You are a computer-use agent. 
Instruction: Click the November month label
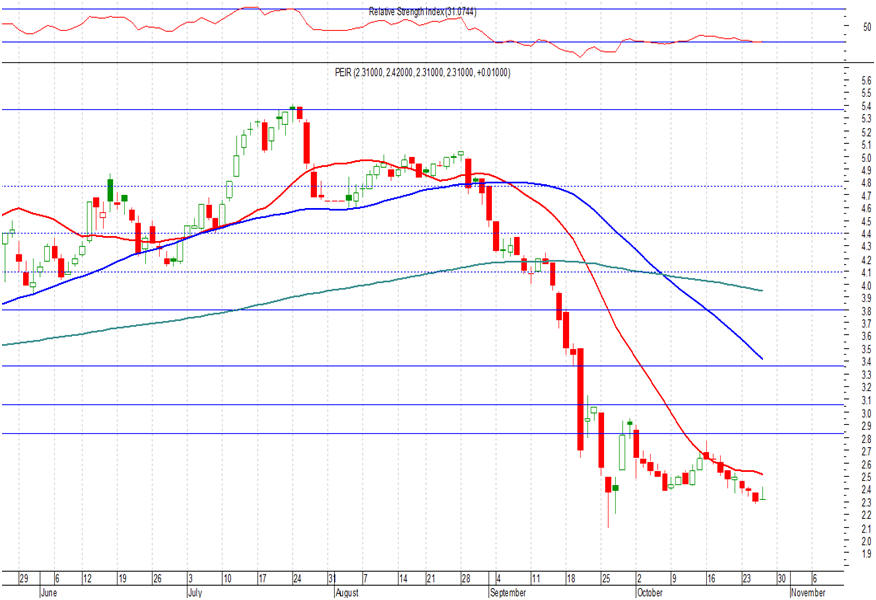808,593
